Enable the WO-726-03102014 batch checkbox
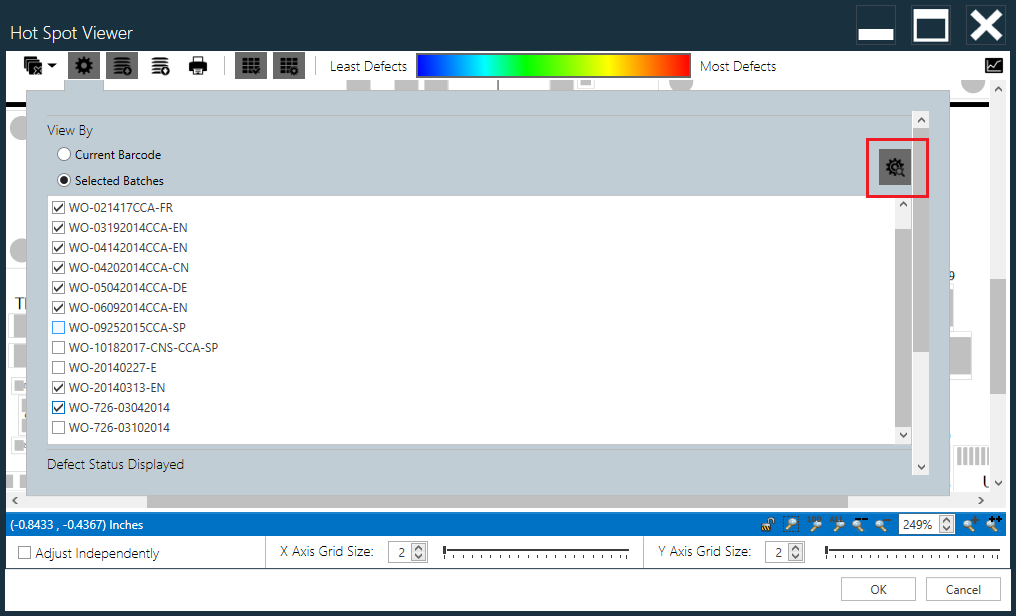Screen dimensions: 1016x616 pyautogui.click(x=58, y=427)
